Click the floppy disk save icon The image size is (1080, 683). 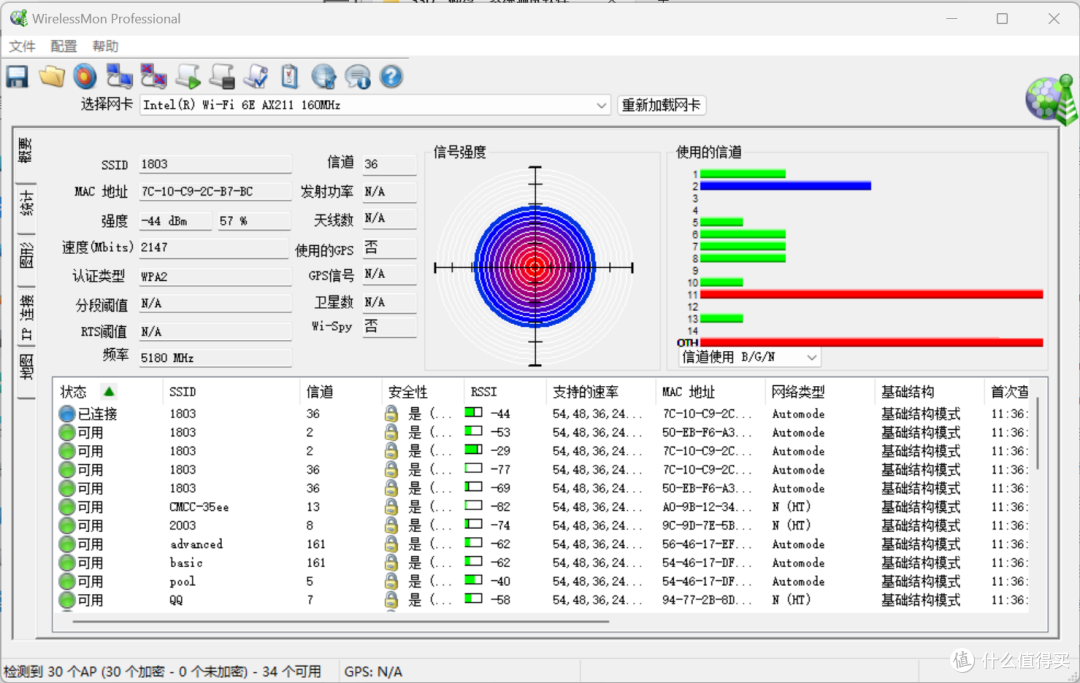[x=17, y=76]
